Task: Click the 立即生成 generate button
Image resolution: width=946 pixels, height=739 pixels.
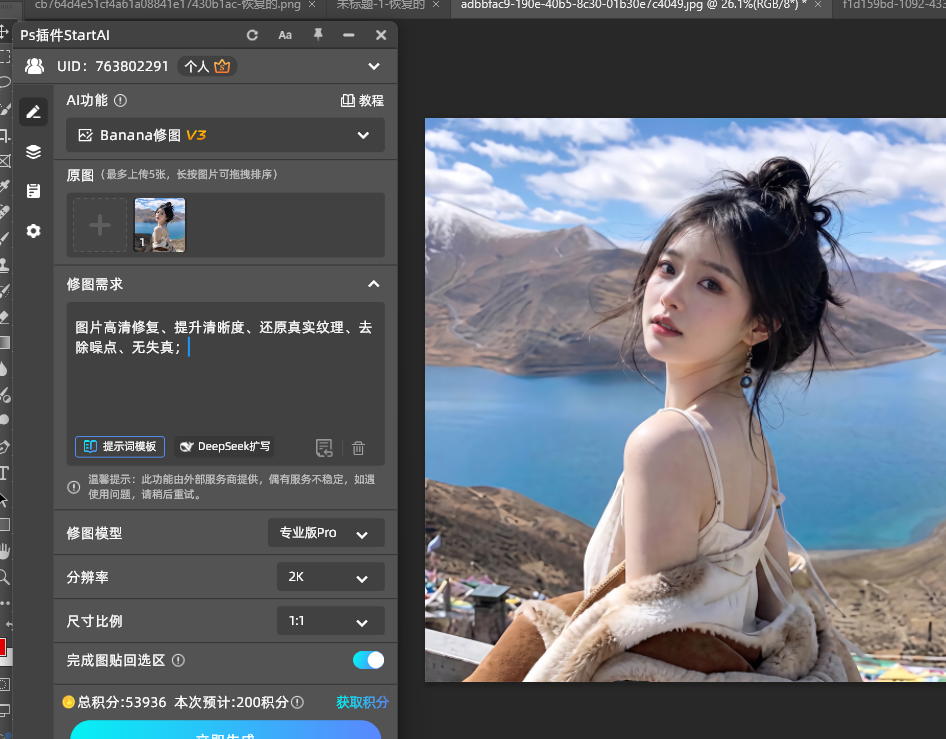Action: [x=226, y=731]
